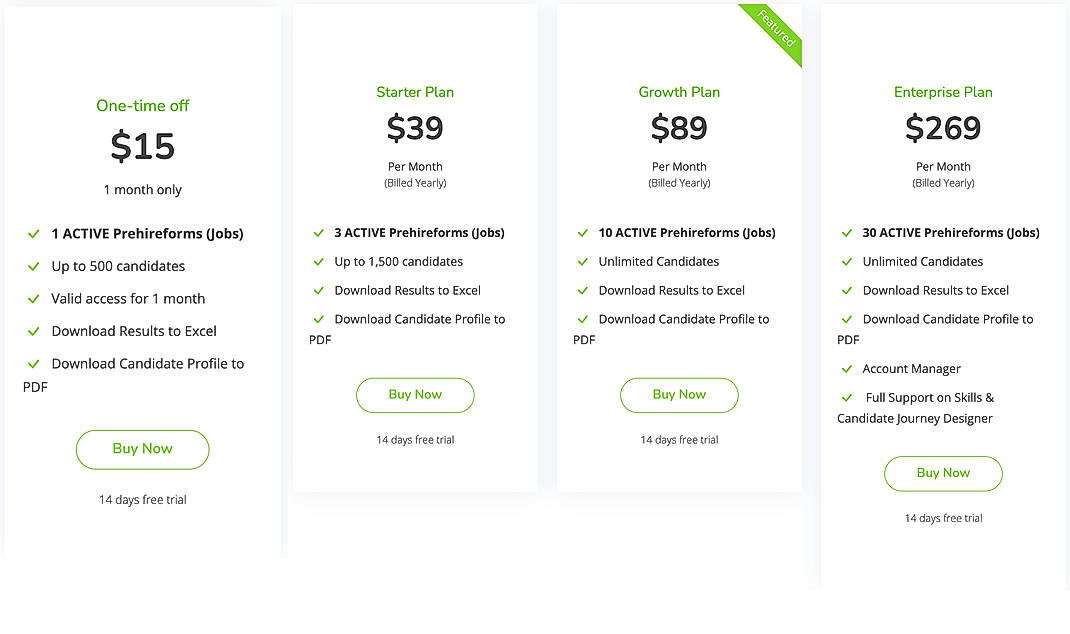Image resolution: width=1070 pixels, height=634 pixels.
Task: Click the checkmark beside Unlimited Candidates in Growth Plan
Action: [x=583, y=261]
